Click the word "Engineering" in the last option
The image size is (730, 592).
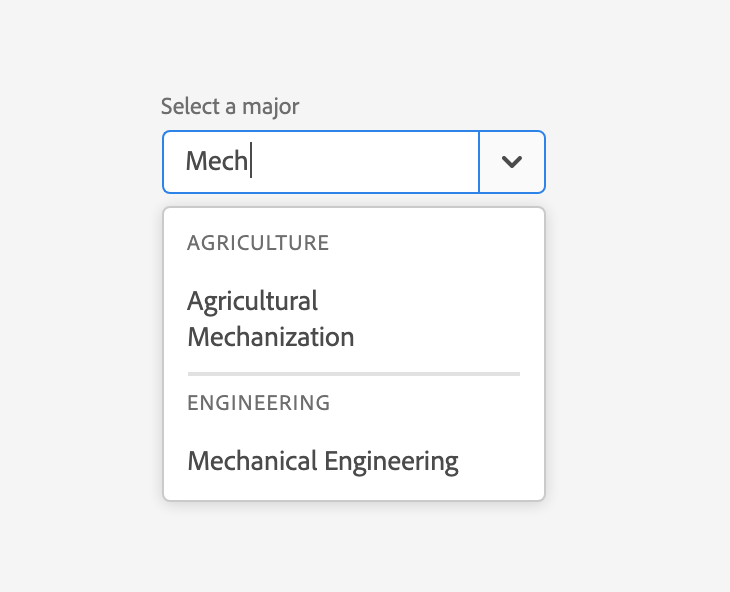point(391,461)
